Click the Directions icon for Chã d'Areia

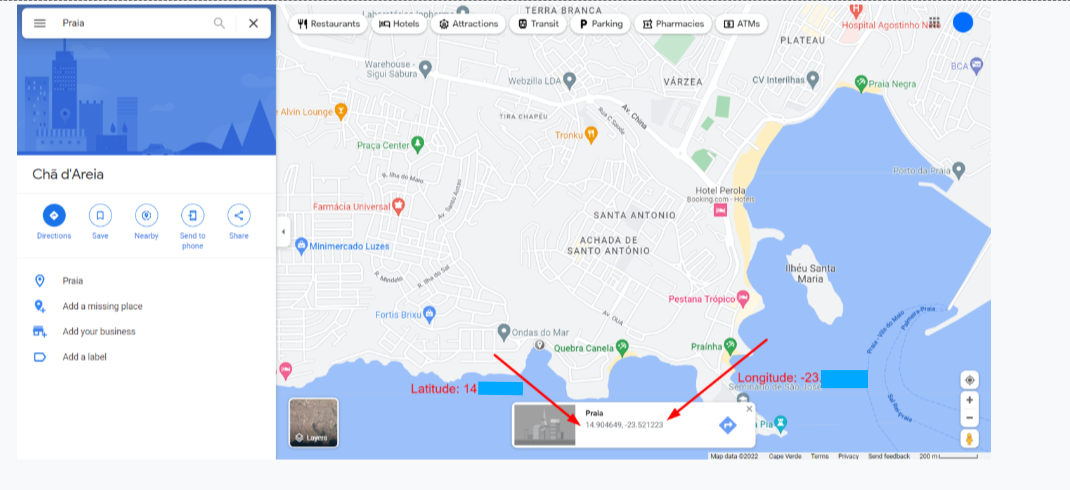pyautogui.click(x=54, y=216)
